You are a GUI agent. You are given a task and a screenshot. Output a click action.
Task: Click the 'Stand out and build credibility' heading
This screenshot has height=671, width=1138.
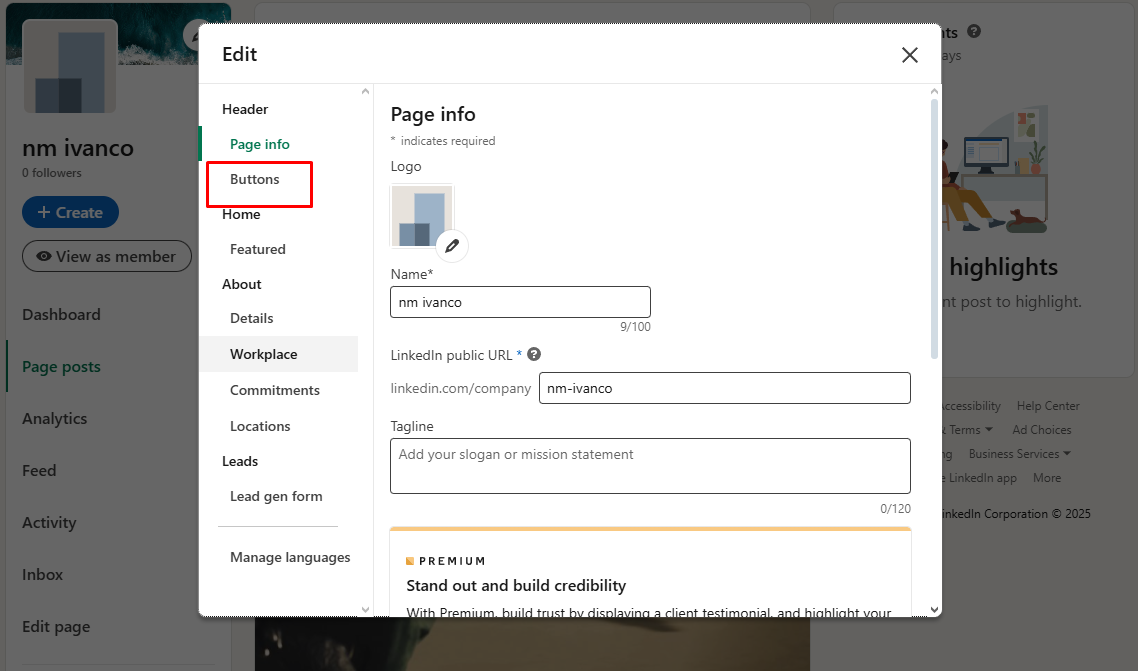pos(516,585)
